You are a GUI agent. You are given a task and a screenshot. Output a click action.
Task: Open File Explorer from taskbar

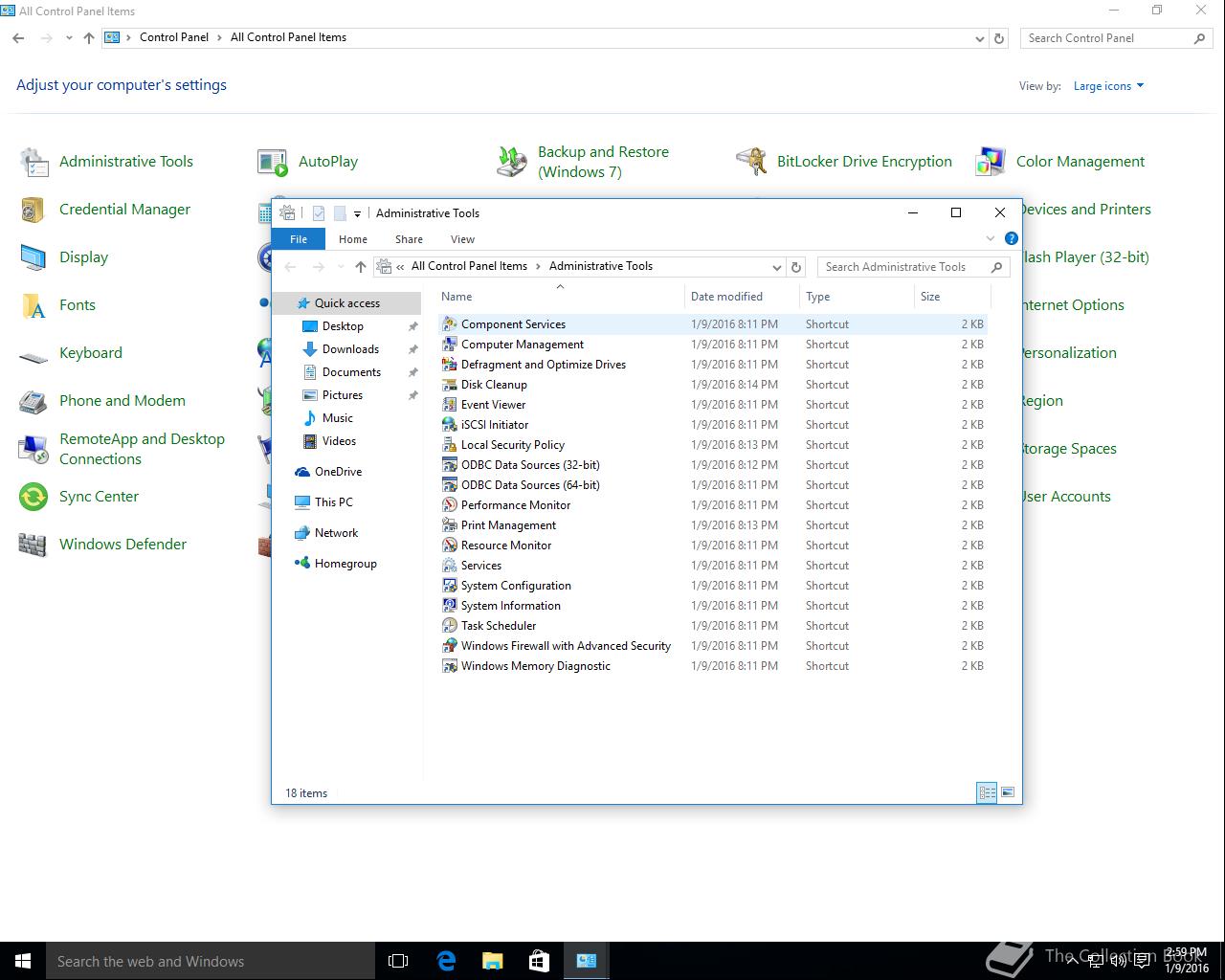pyautogui.click(x=492, y=961)
